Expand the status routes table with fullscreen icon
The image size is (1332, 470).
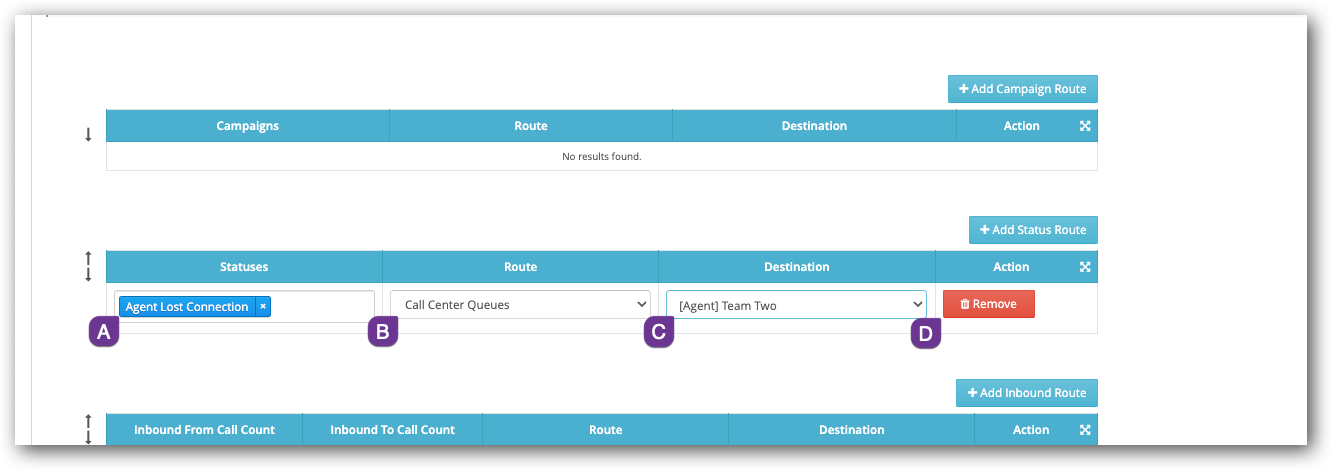pos(1085,267)
